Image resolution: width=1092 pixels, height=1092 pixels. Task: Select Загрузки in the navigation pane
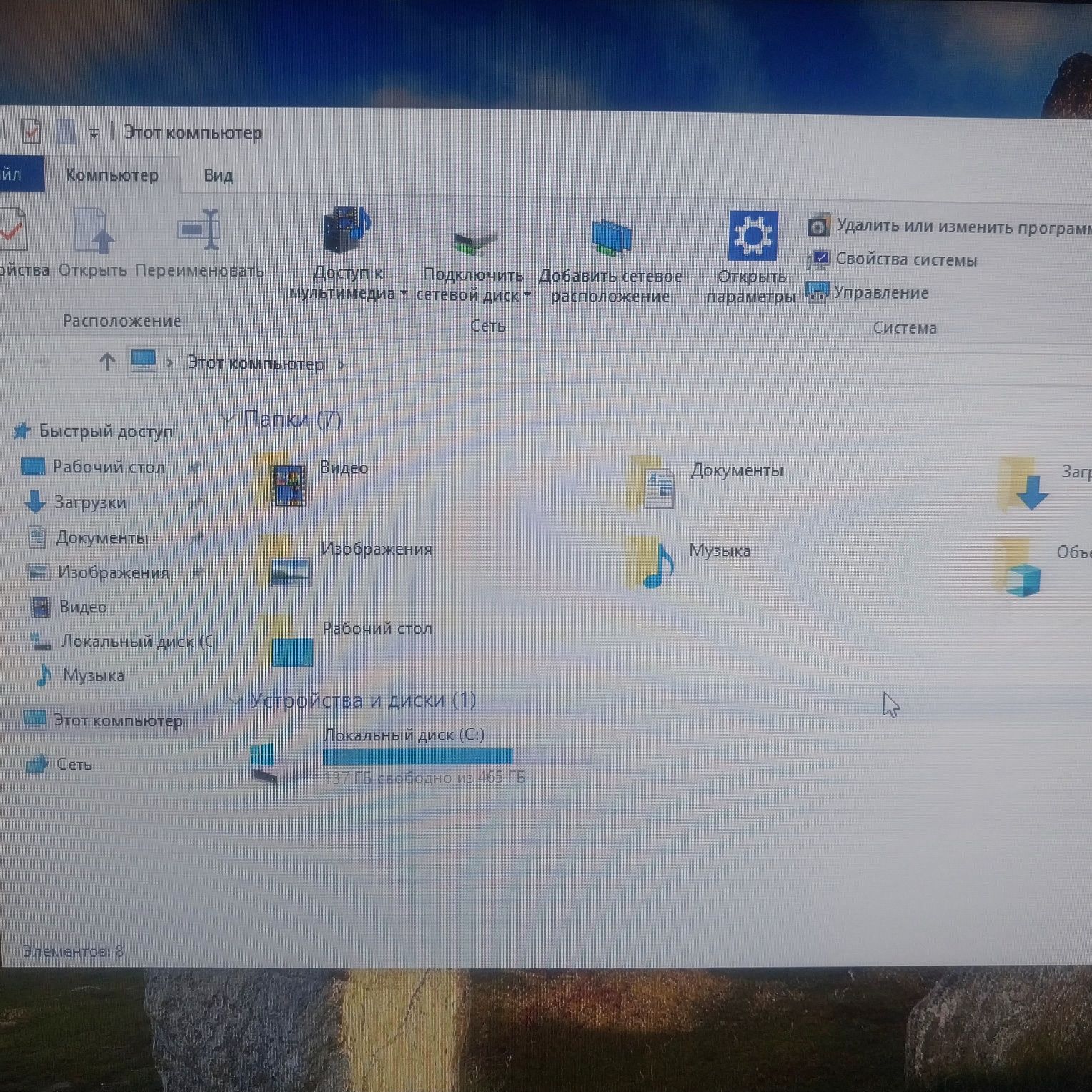(x=90, y=502)
